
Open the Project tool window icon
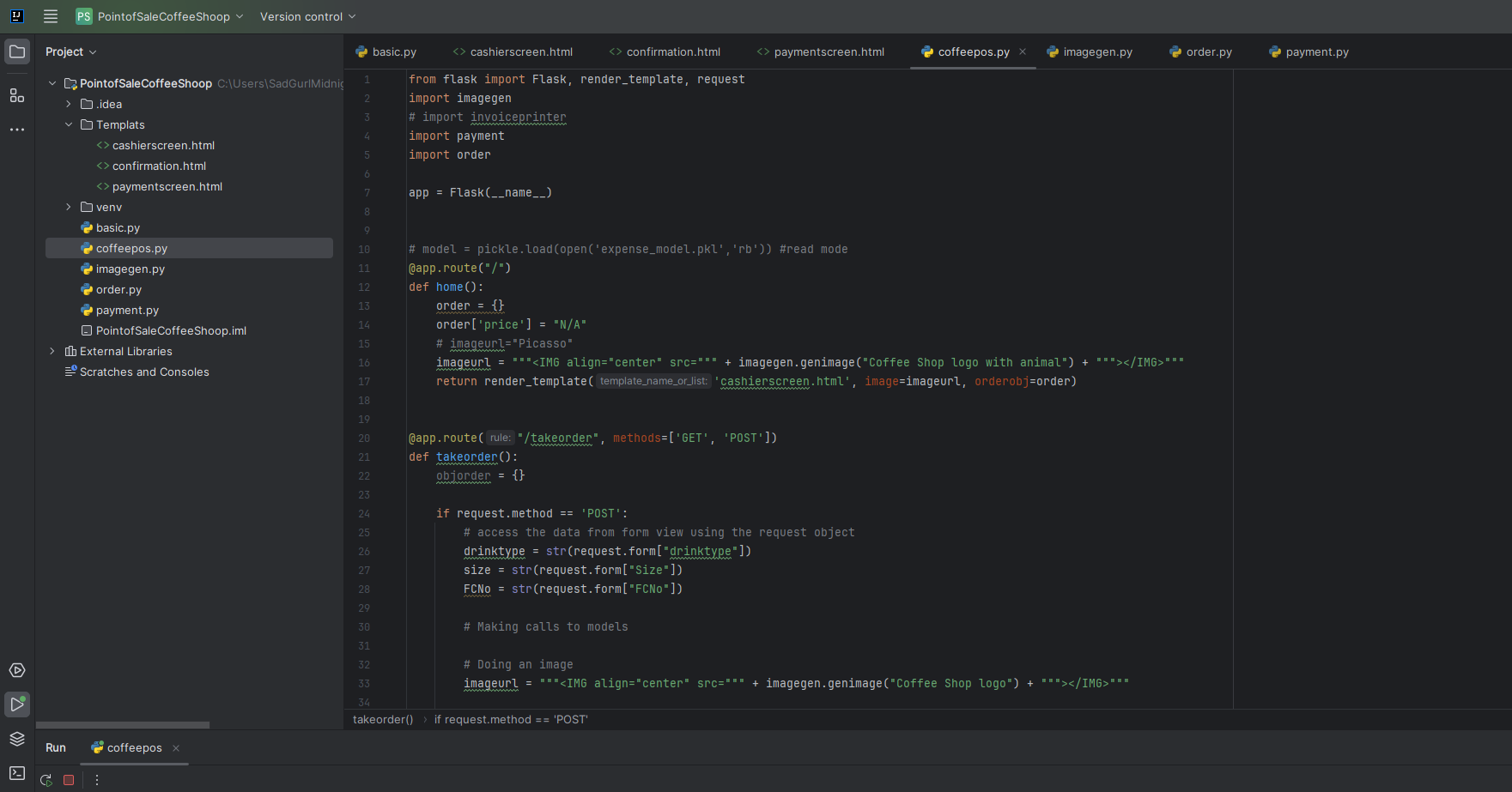pyautogui.click(x=17, y=51)
